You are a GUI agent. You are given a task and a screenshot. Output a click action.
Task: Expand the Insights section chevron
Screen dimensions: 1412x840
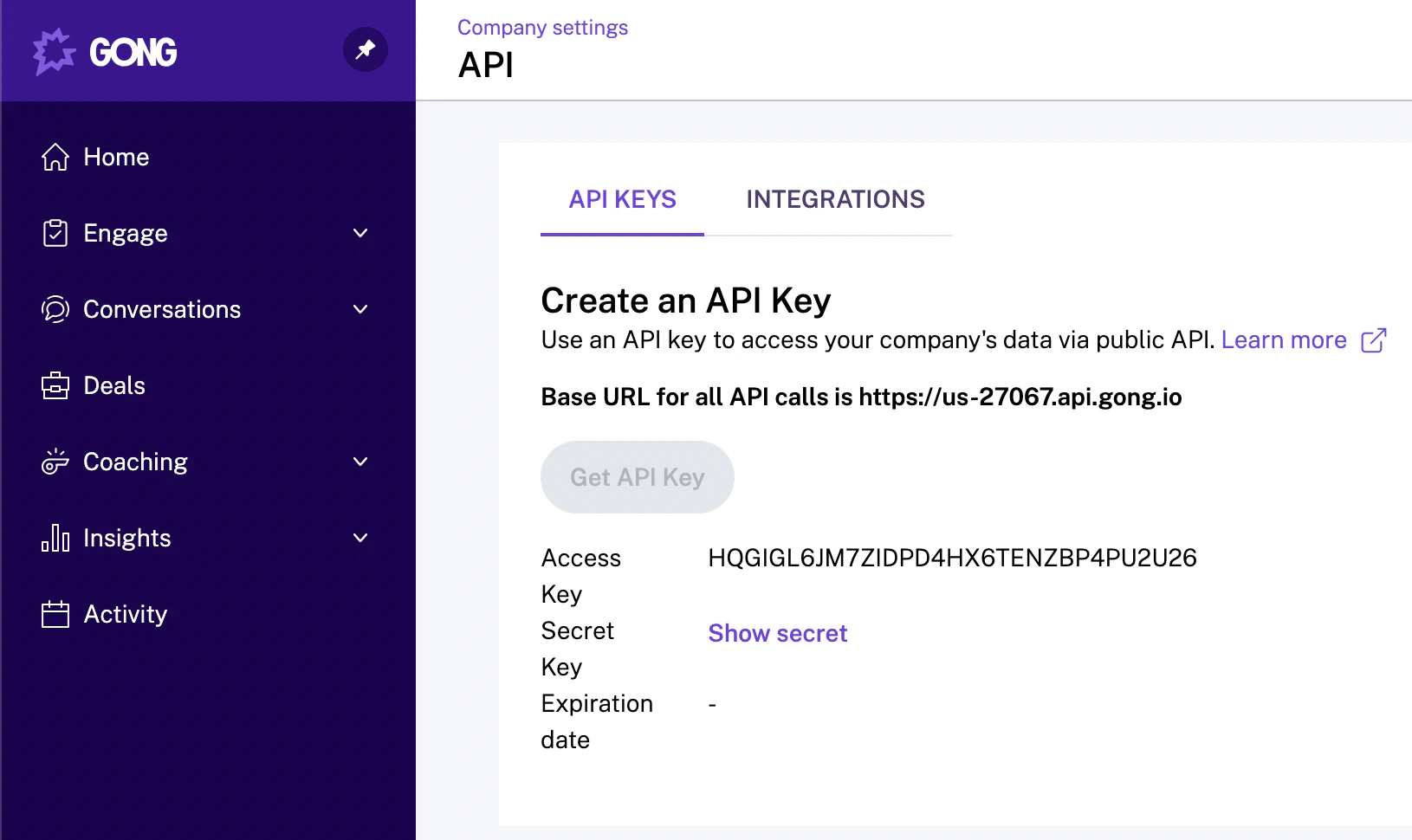point(359,538)
